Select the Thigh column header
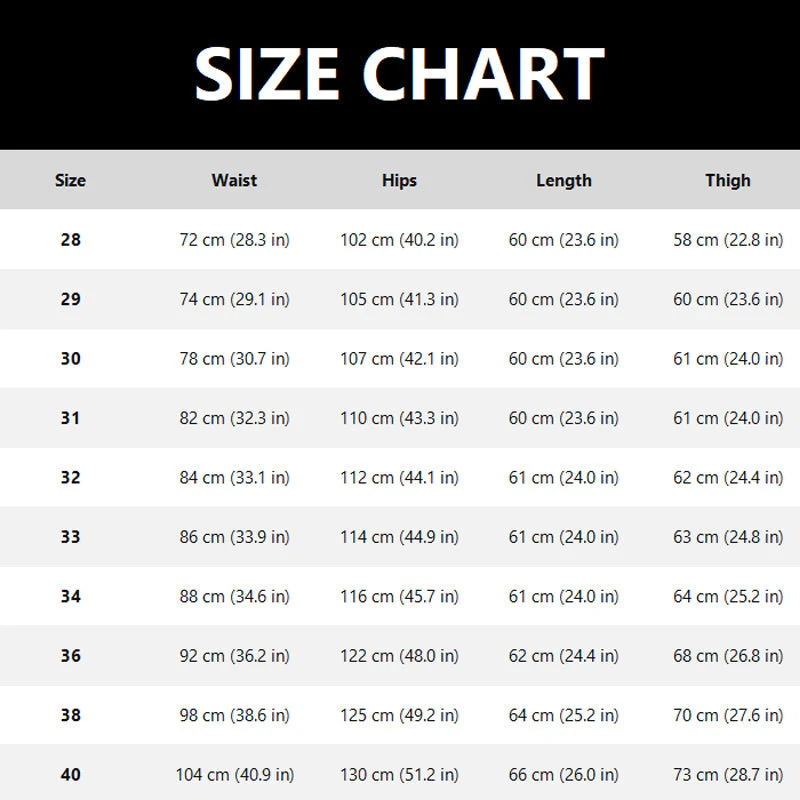 728,180
